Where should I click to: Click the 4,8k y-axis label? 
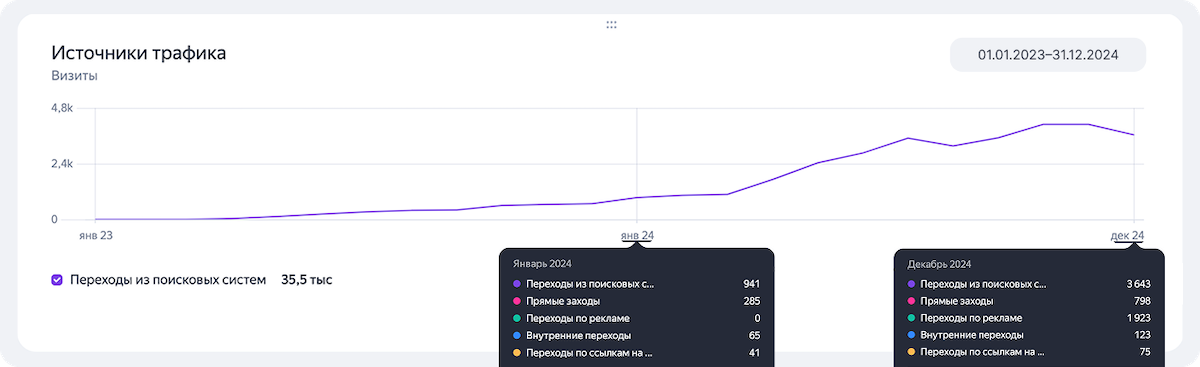(61, 107)
